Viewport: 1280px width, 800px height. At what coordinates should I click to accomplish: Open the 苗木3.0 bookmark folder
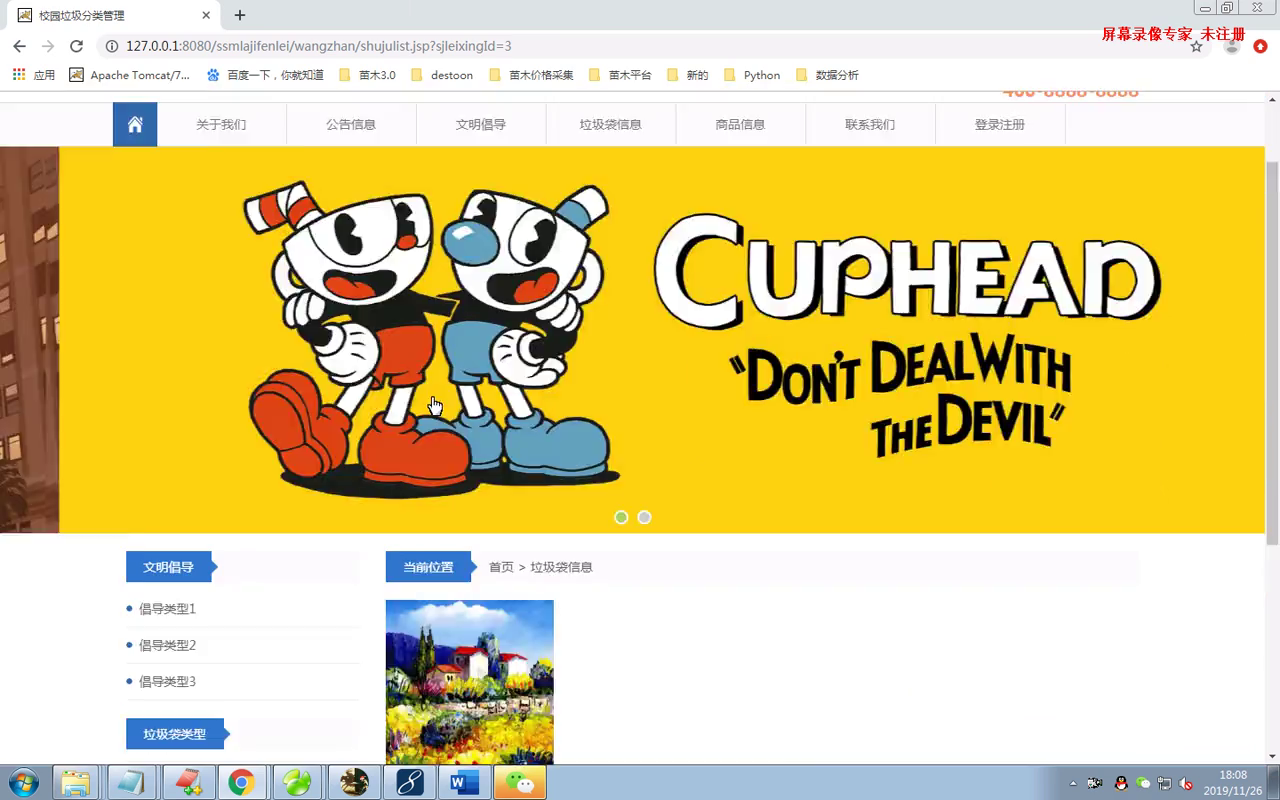pos(367,75)
